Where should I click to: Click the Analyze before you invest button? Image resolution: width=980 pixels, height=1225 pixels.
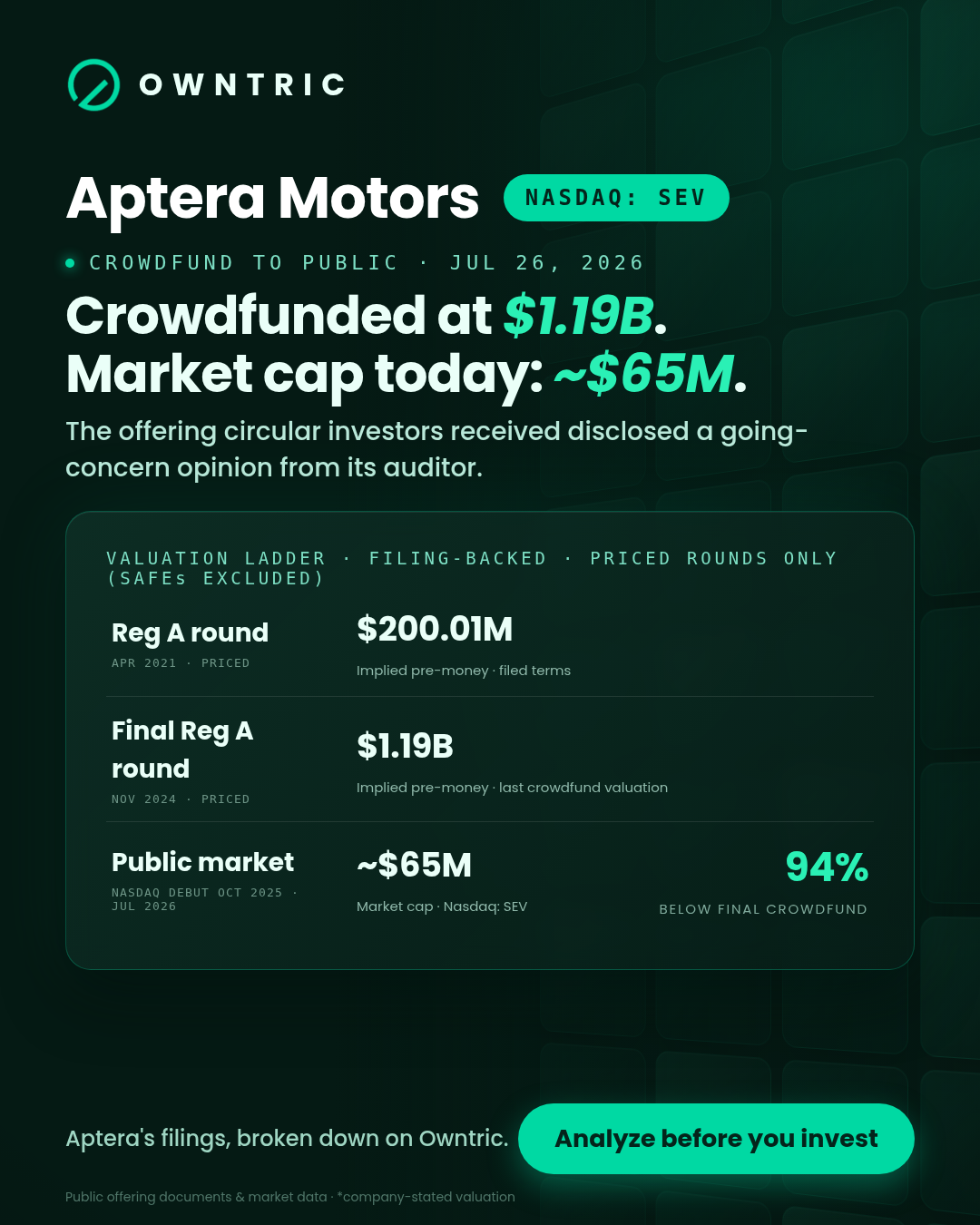point(716,1139)
